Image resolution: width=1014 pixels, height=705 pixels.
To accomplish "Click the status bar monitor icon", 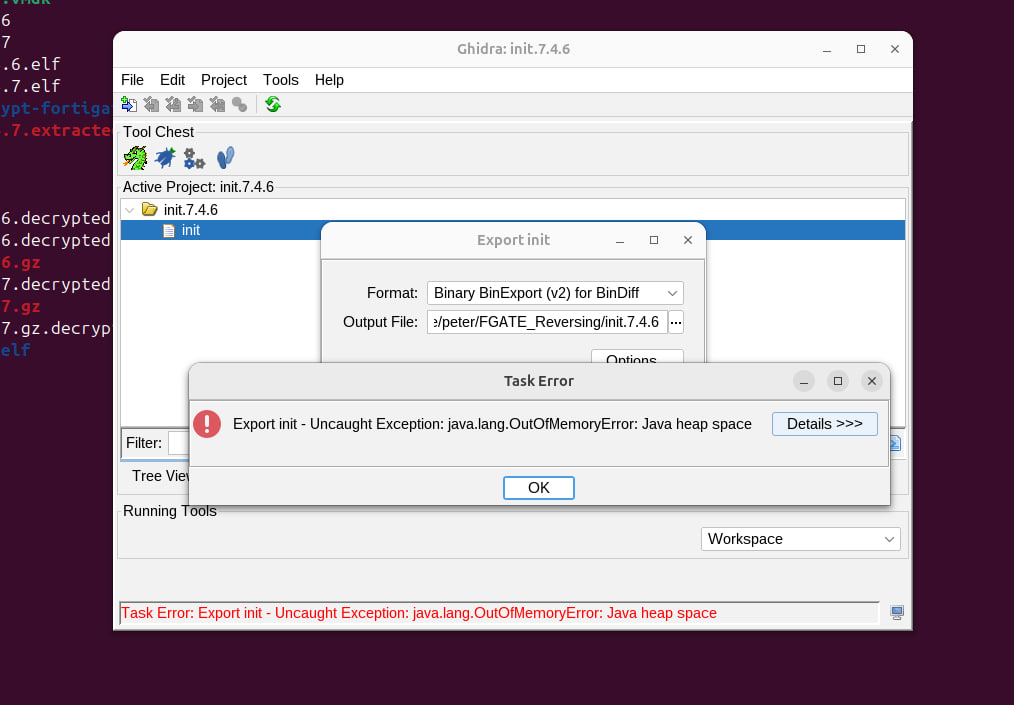I will click(x=897, y=613).
